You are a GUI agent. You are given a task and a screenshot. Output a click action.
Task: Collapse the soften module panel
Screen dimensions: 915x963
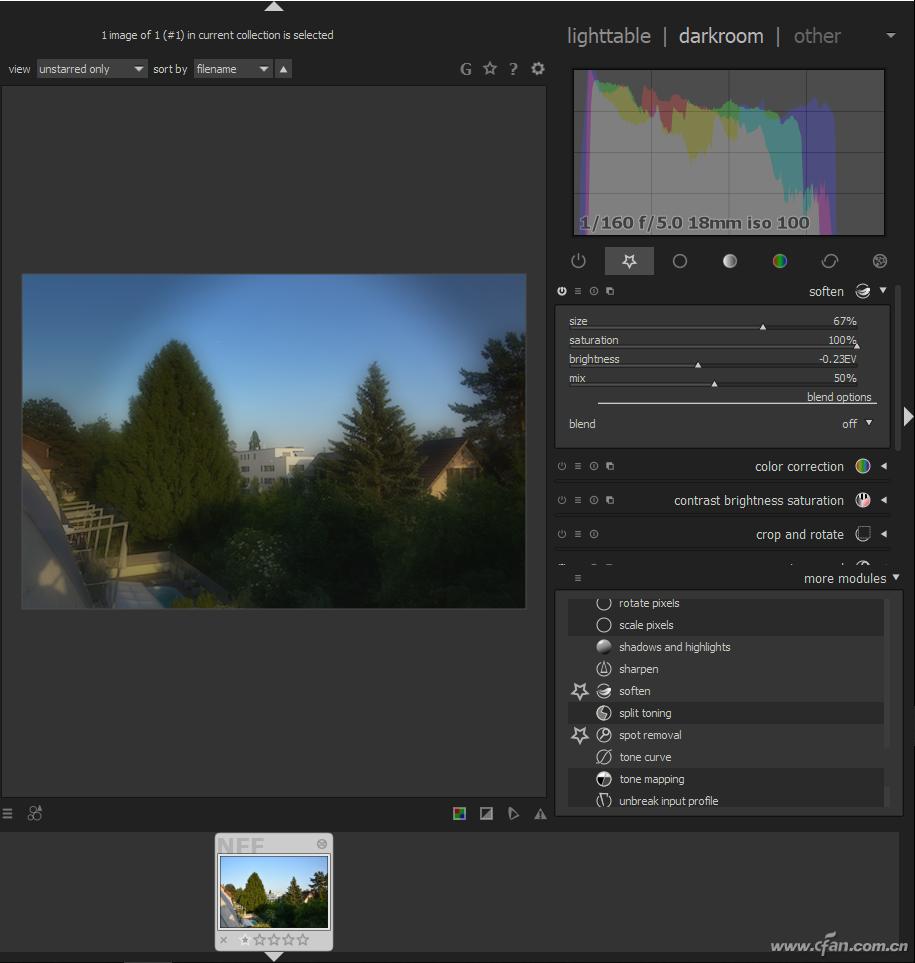pyautogui.click(x=883, y=290)
